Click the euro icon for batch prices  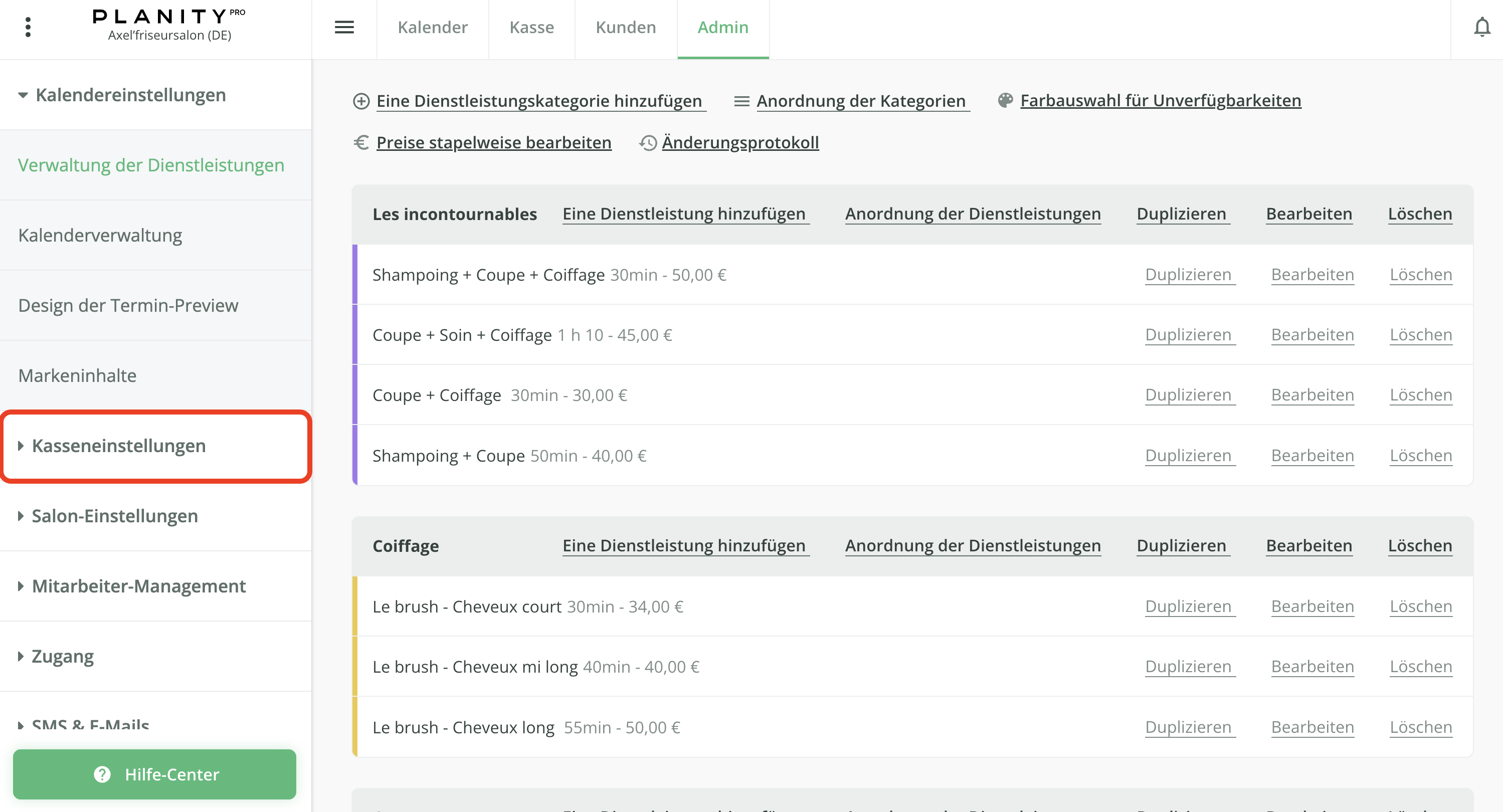coord(361,142)
